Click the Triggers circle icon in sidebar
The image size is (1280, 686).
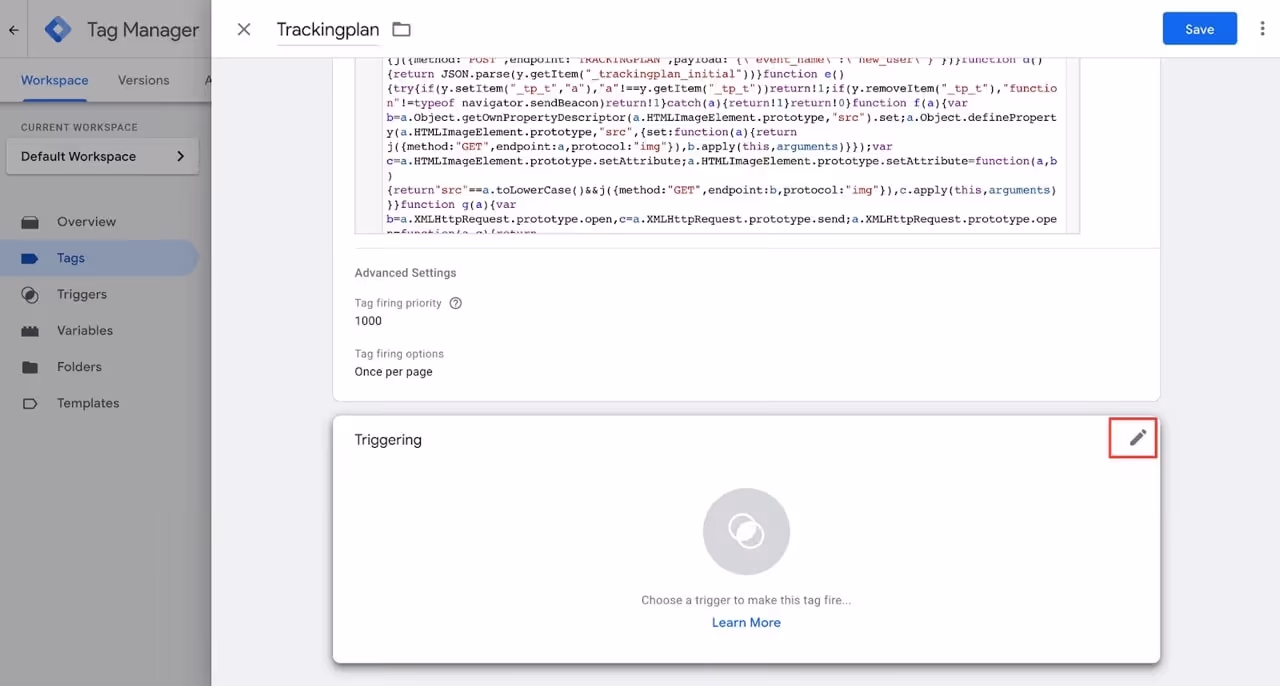pyautogui.click(x=30, y=294)
